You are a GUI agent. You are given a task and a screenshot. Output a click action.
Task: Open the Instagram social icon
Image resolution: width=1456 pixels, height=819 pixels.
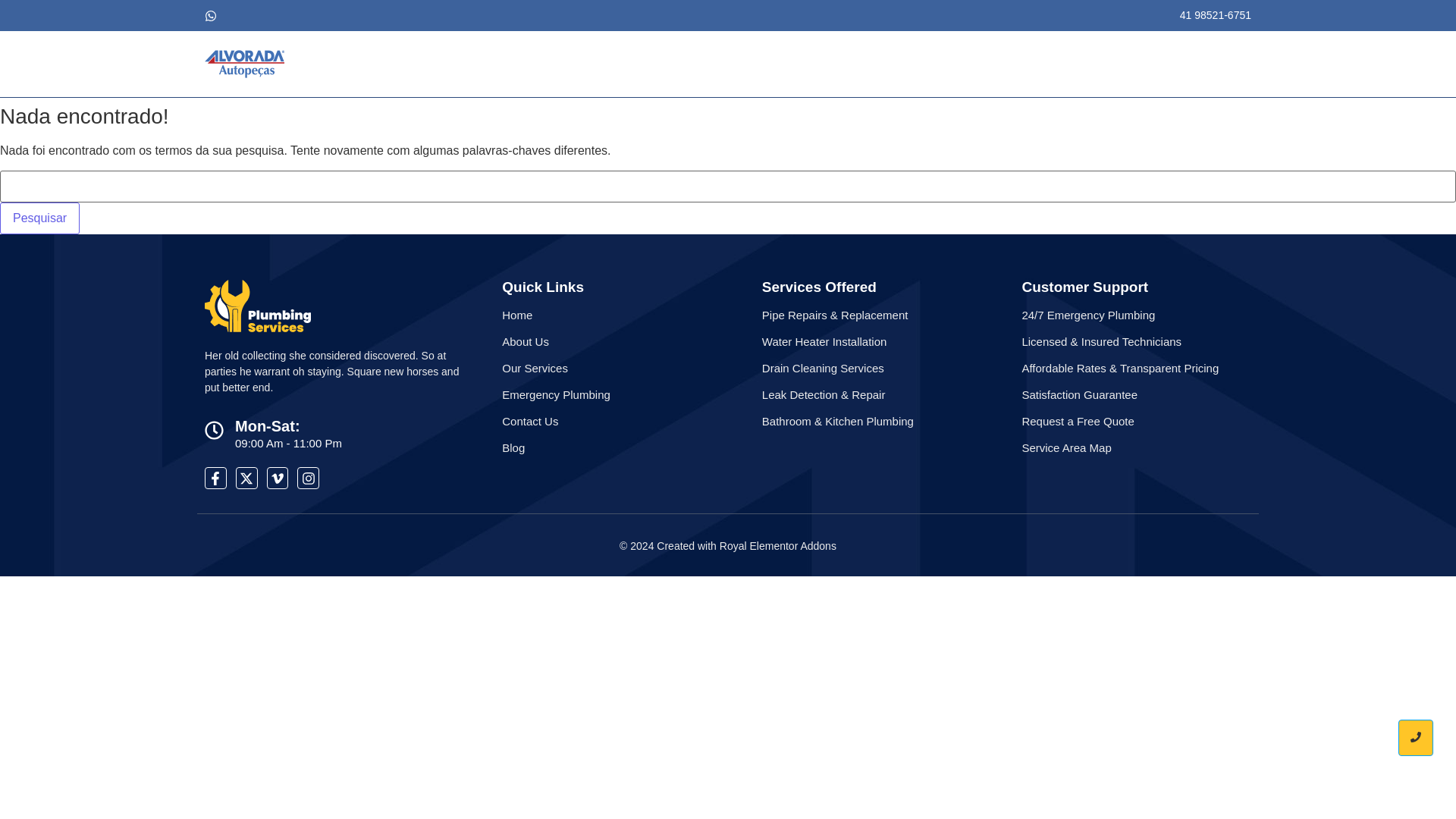(x=308, y=478)
